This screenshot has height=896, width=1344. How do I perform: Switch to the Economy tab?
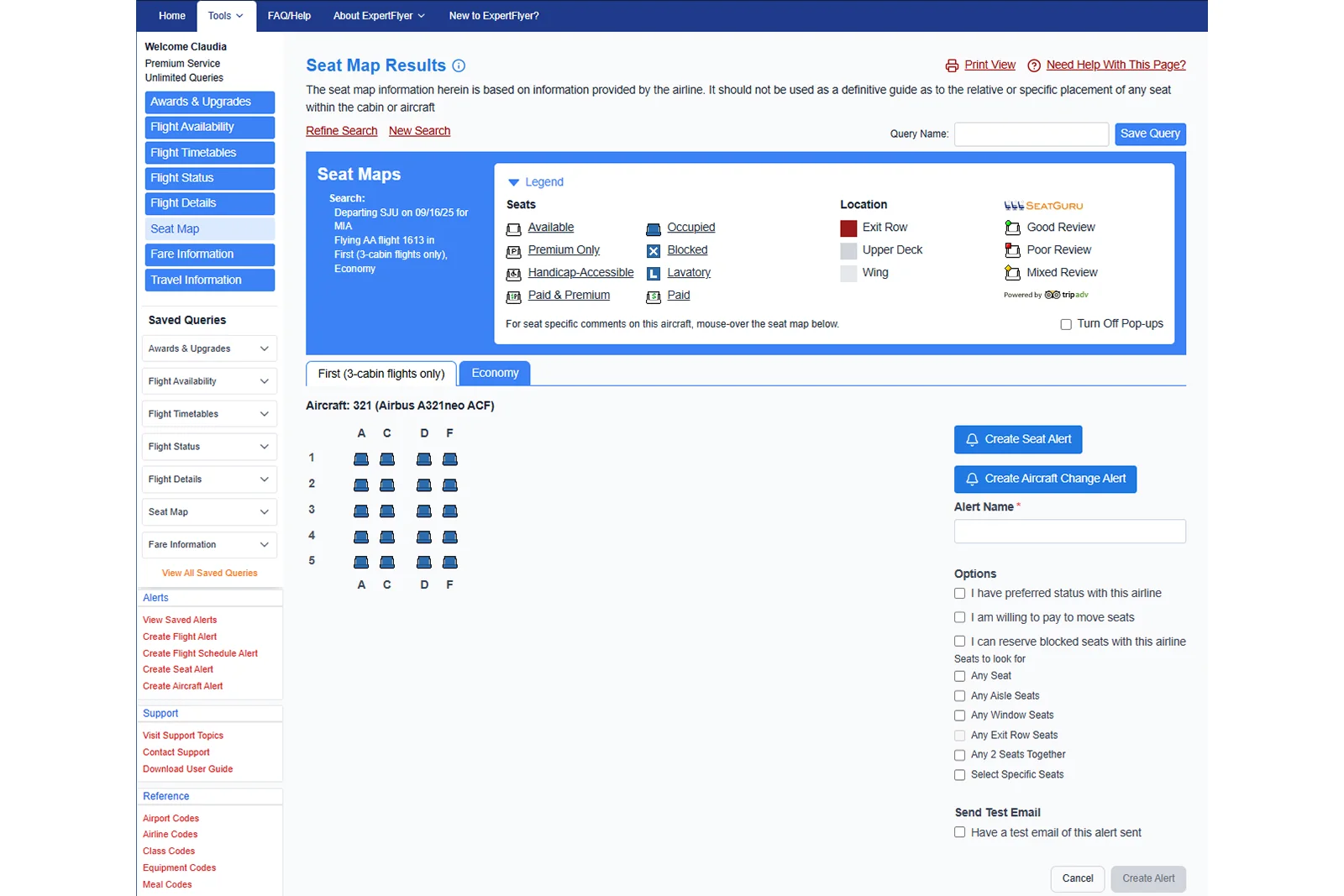(x=495, y=373)
